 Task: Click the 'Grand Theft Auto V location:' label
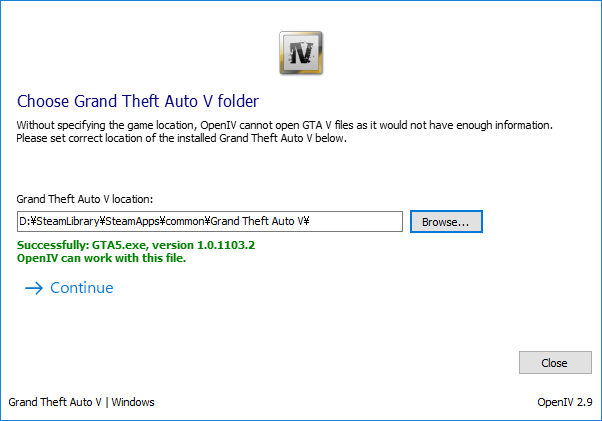[x=84, y=199]
